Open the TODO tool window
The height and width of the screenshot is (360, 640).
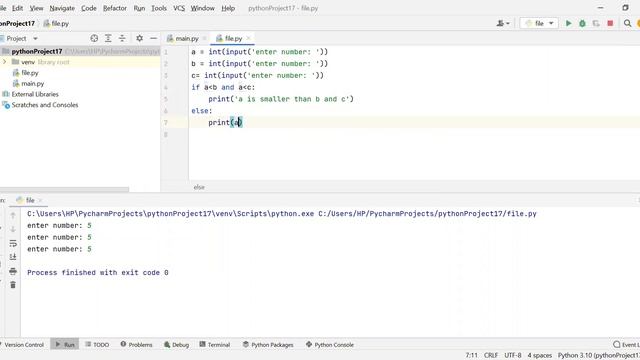point(97,344)
